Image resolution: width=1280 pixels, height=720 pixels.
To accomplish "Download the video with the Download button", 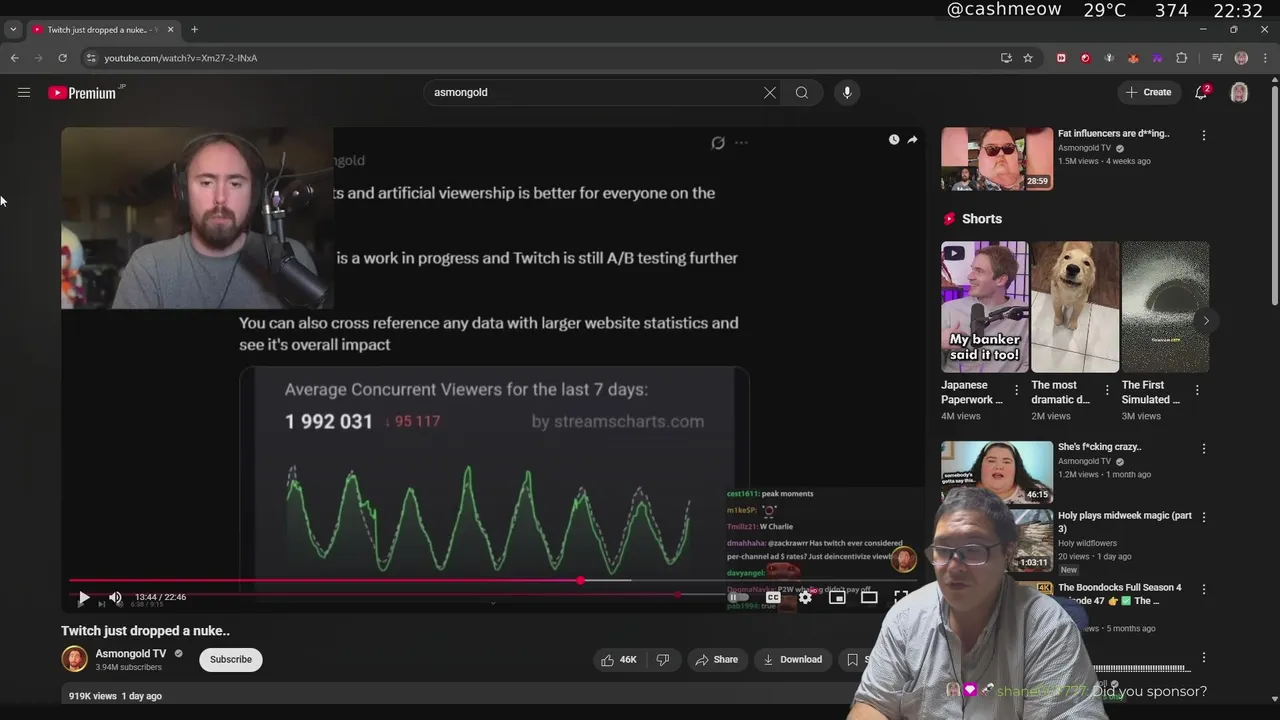I will [792, 660].
